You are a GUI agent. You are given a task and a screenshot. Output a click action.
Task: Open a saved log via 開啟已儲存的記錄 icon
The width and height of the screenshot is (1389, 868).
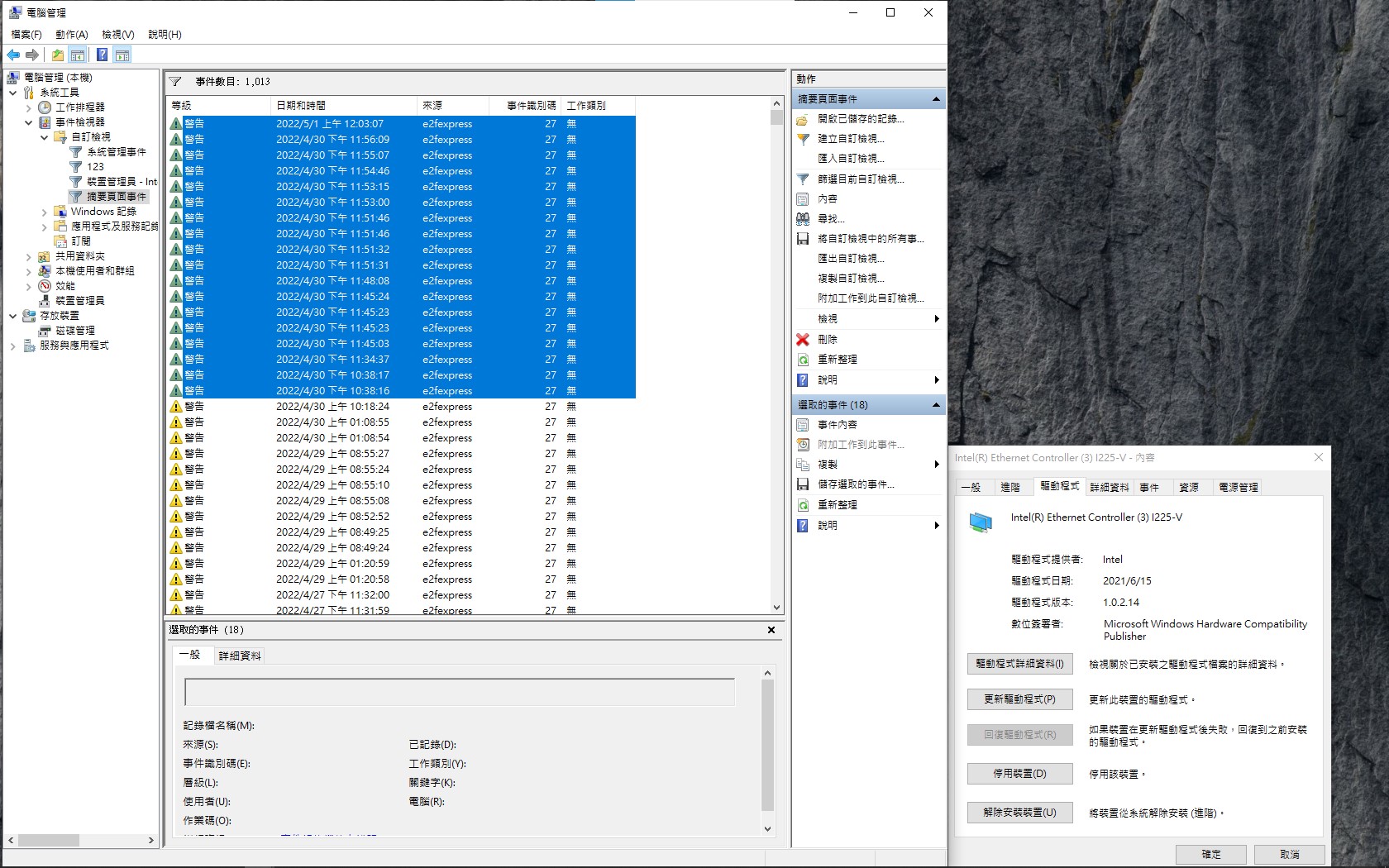tap(803, 119)
